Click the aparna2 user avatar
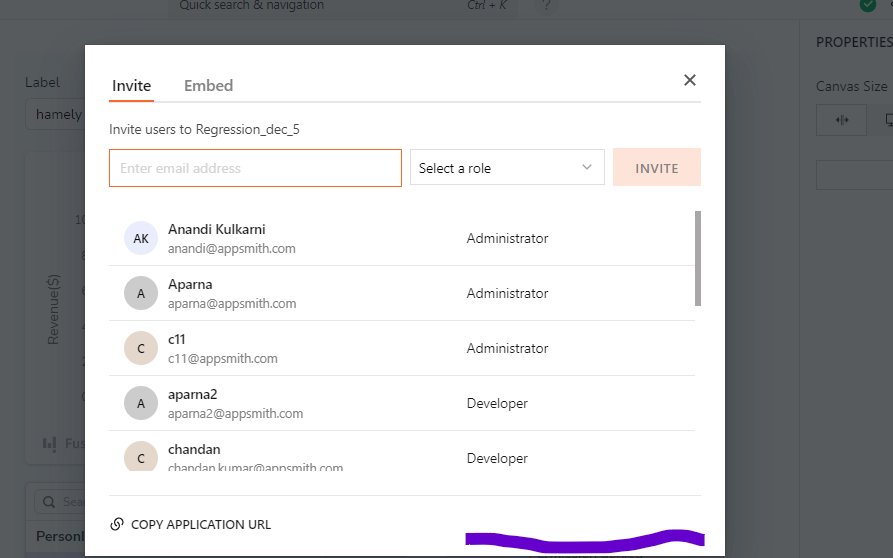This screenshot has width=893, height=558. coord(141,403)
